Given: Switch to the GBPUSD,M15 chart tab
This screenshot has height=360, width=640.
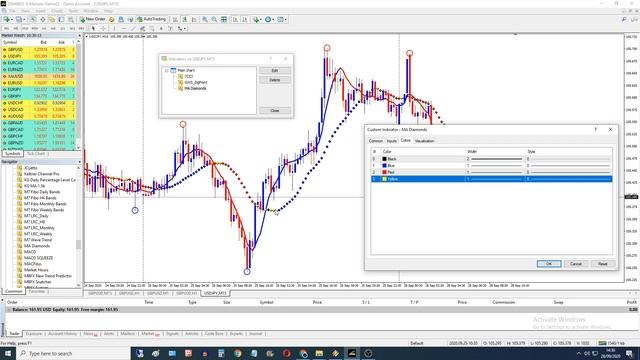Looking at the screenshot, I should point(100,293).
